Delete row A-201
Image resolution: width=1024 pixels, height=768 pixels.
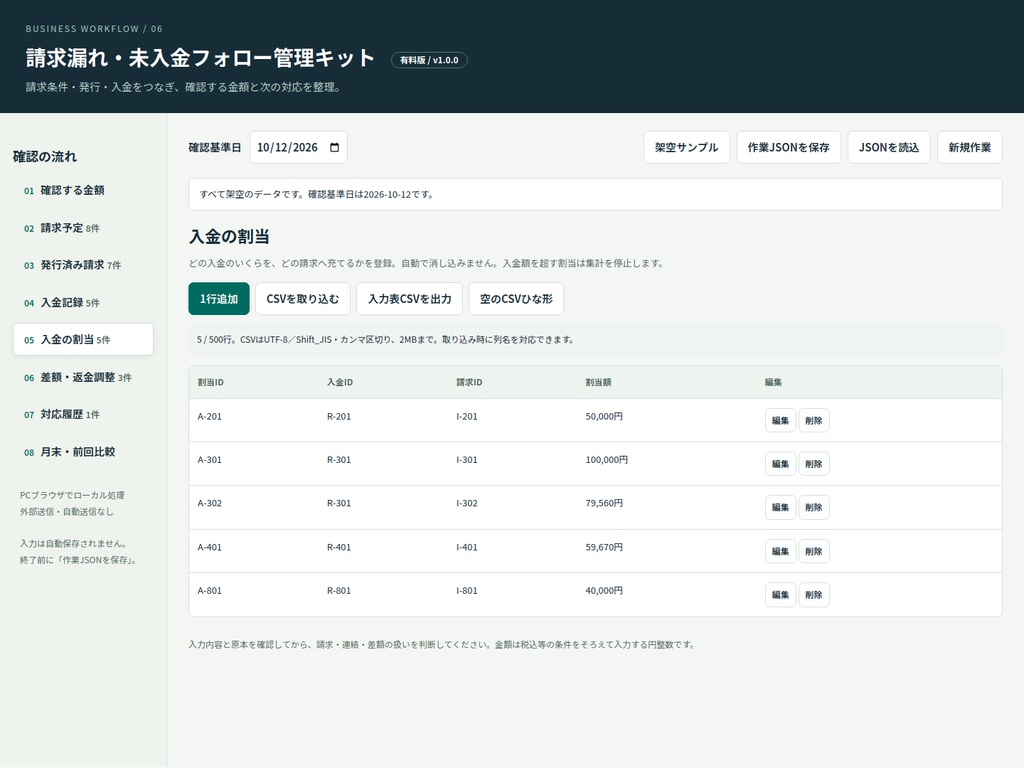(814, 421)
